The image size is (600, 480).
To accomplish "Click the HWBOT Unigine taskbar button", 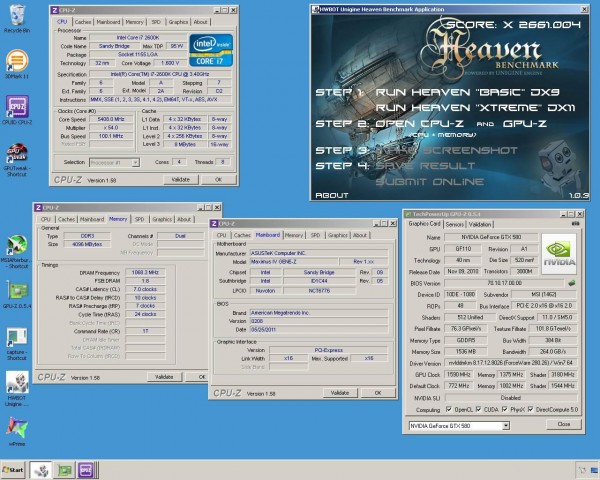I will (41, 470).
